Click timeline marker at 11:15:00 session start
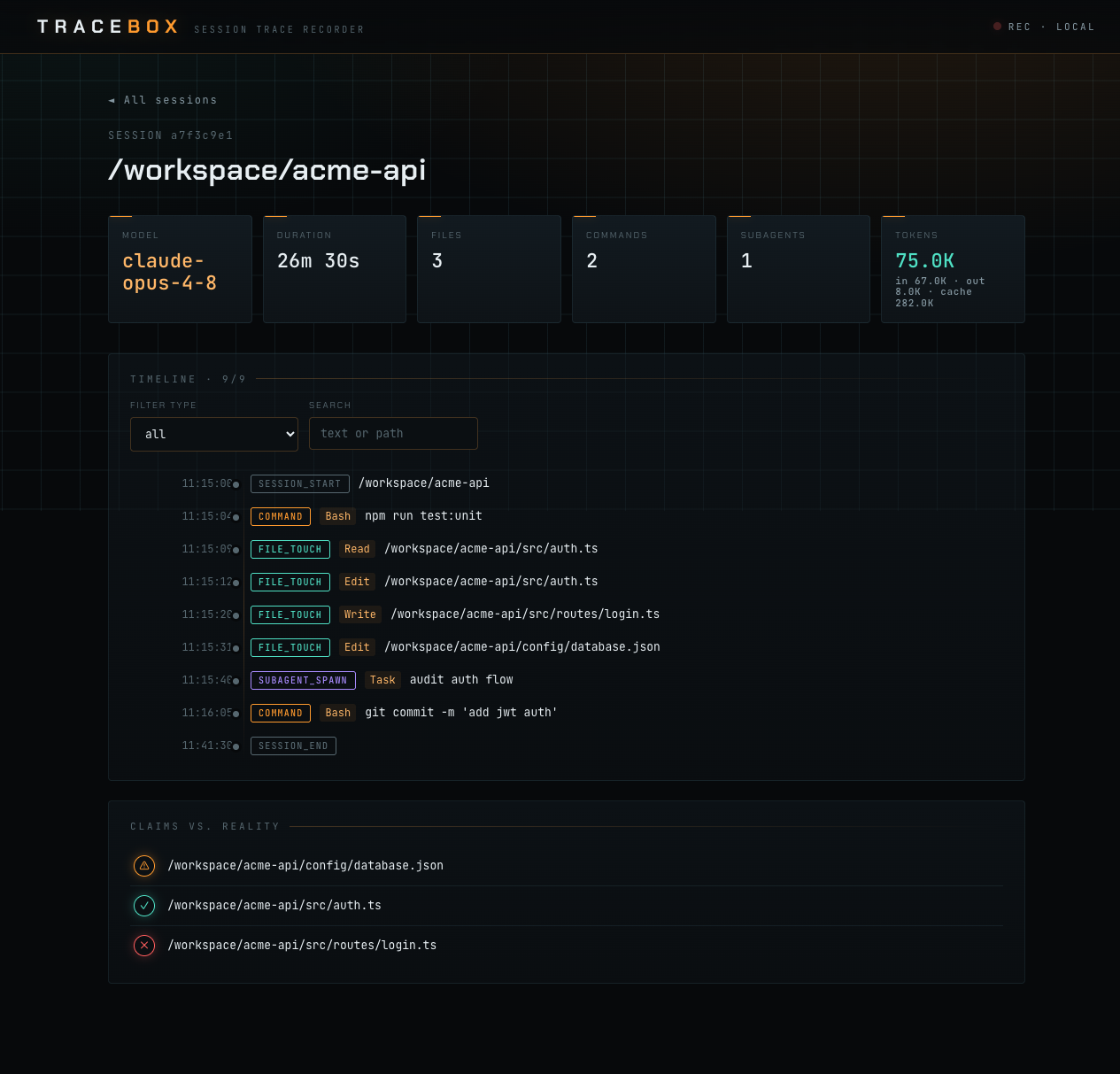The image size is (1120, 1074). click(236, 484)
